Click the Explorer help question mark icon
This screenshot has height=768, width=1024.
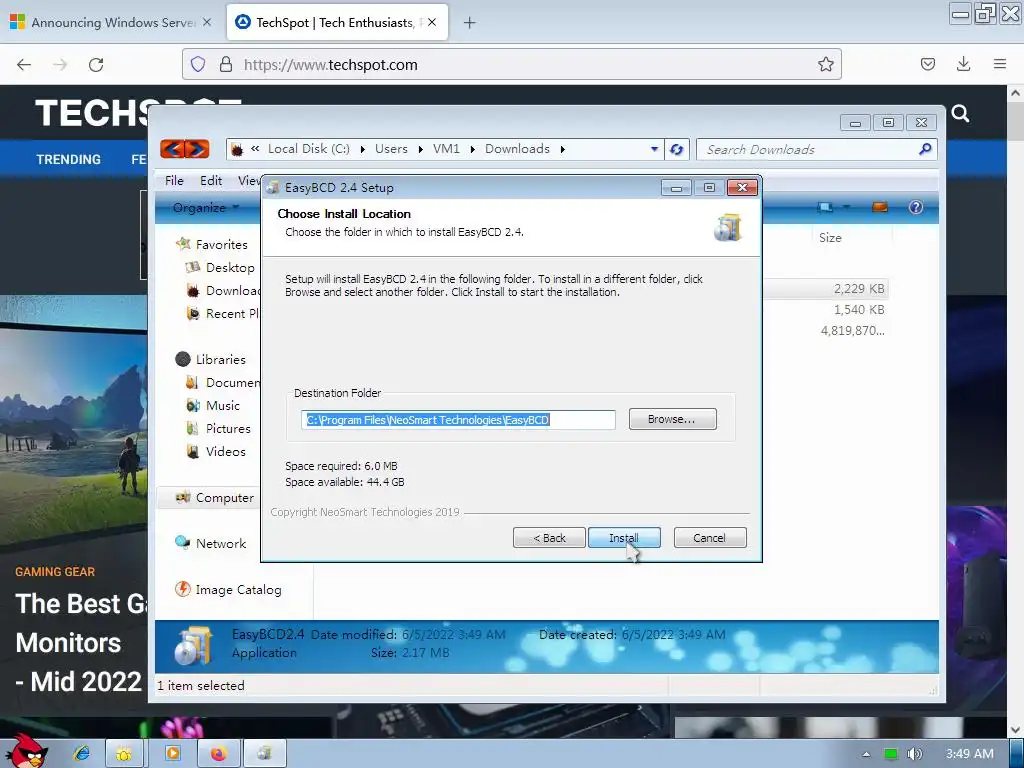coord(916,207)
